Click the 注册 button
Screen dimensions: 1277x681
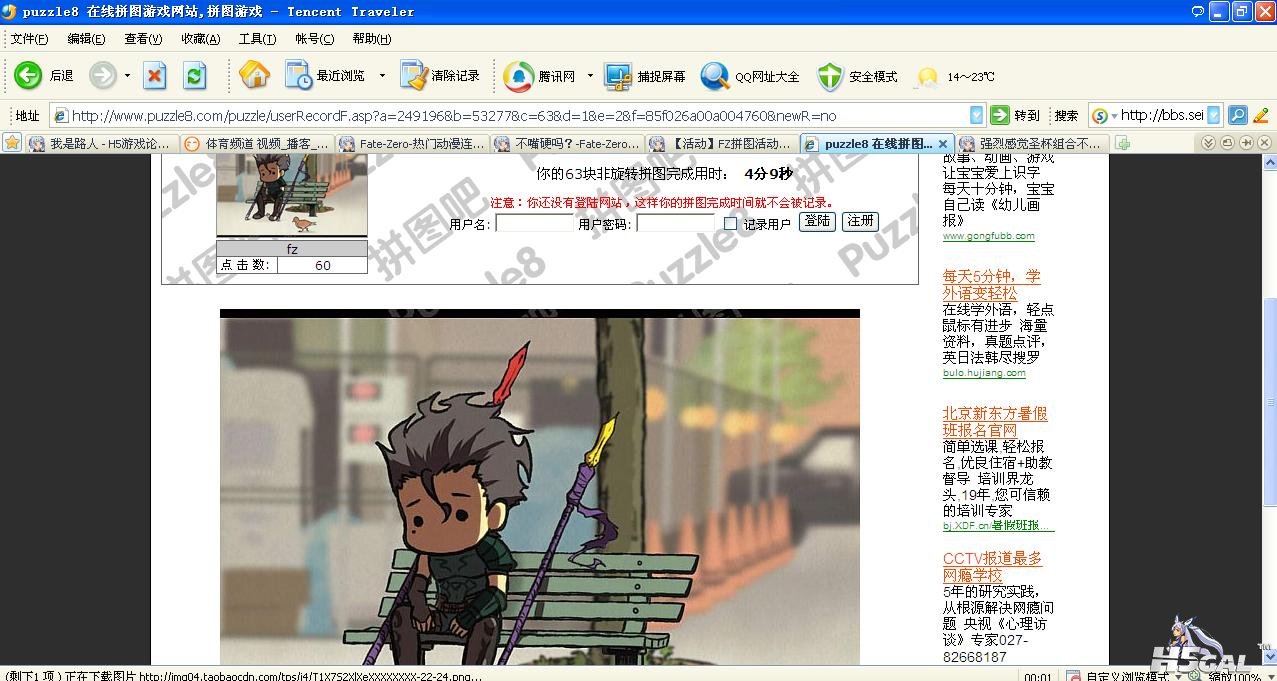tap(860, 222)
